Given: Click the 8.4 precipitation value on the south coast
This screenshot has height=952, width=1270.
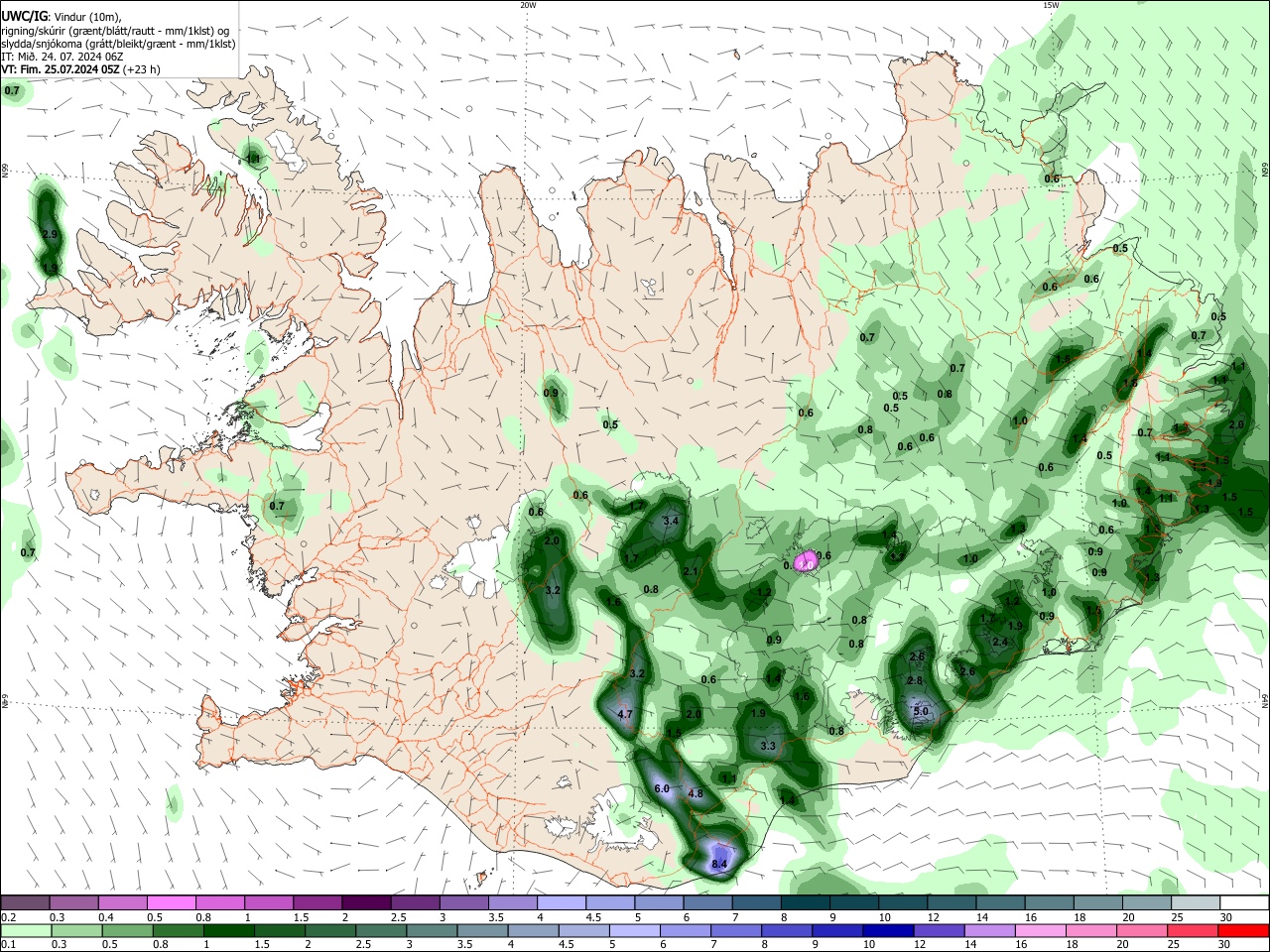Looking at the screenshot, I should tap(720, 865).
